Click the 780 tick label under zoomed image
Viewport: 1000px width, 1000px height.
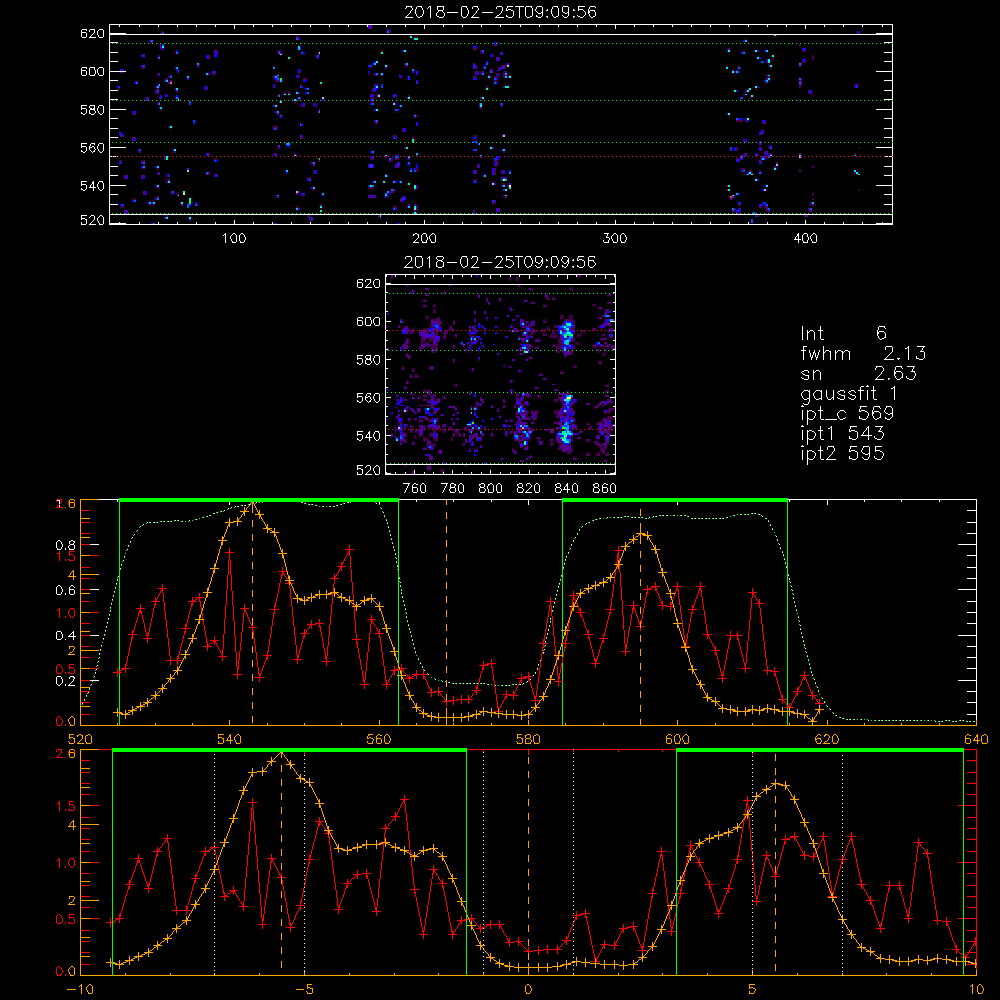(x=452, y=489)
